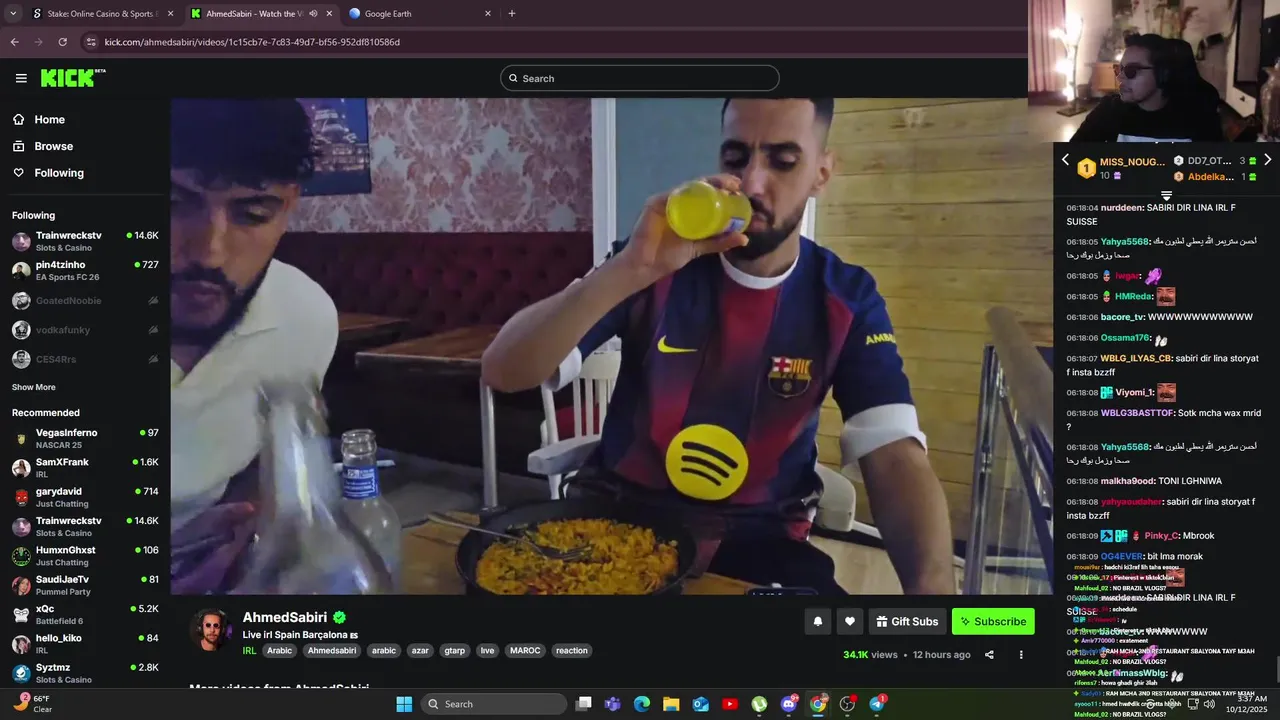Open SamXFrank recommended channel
The image size is (1280, 720).
click(85, 468)
